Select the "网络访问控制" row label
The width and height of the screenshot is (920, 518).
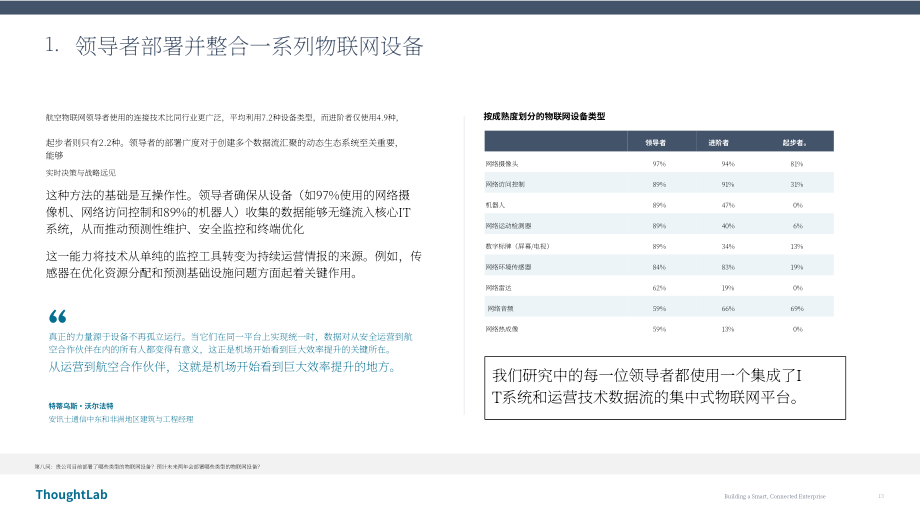pos(505,184)
